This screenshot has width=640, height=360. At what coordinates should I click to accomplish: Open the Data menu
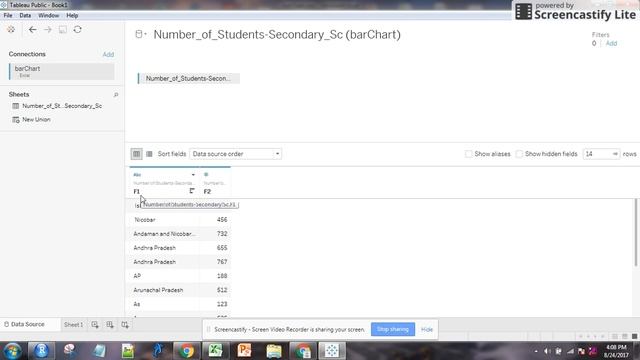coord(25,16)
